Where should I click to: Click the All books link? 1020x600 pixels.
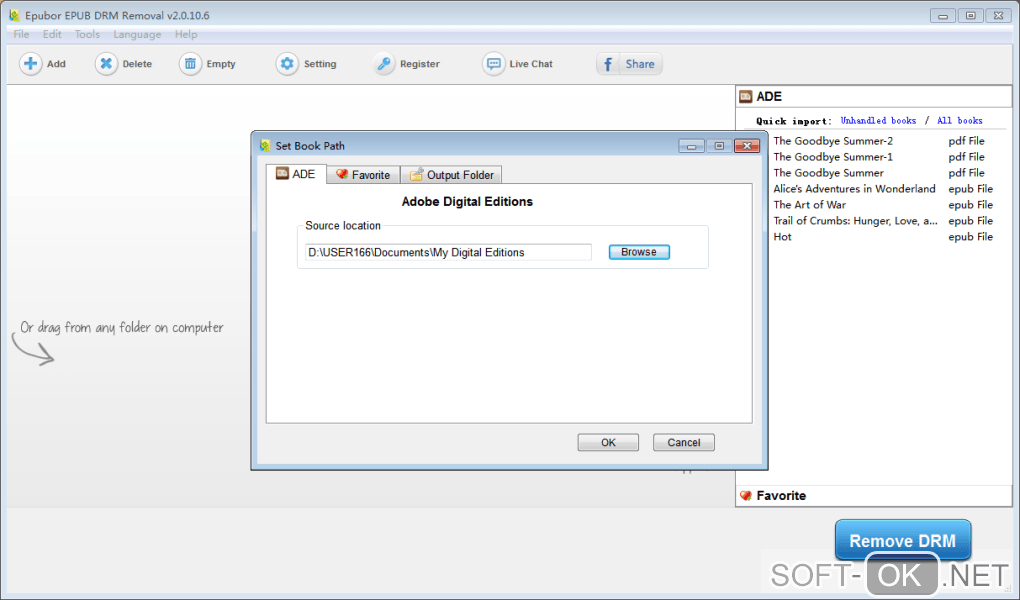click(x=960, y=120)
